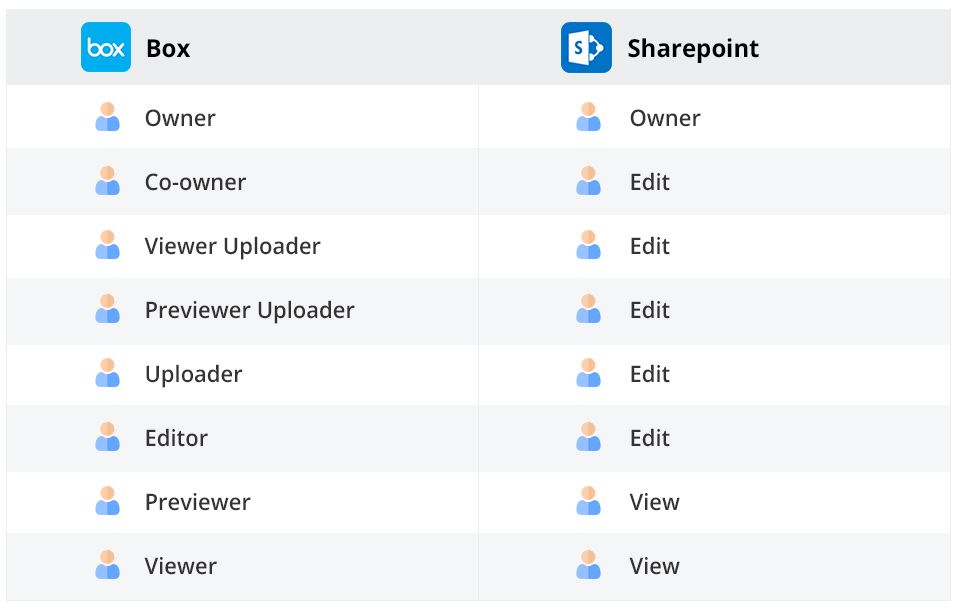
Task: Click the user icon beside Sharepoint Owner
Action: [588, 117]
